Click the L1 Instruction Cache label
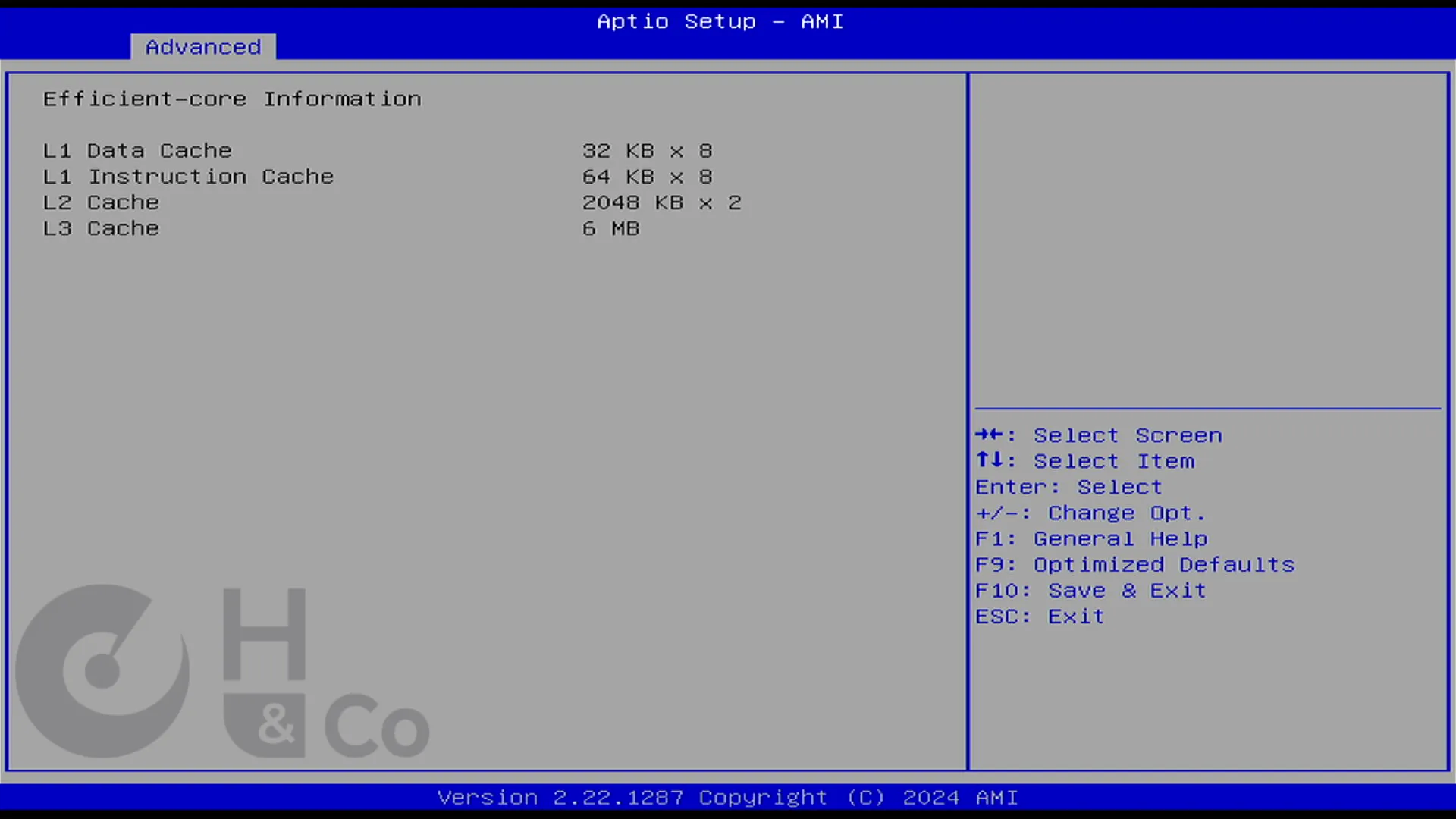The image size is (1456, 819). pos(188,177)
